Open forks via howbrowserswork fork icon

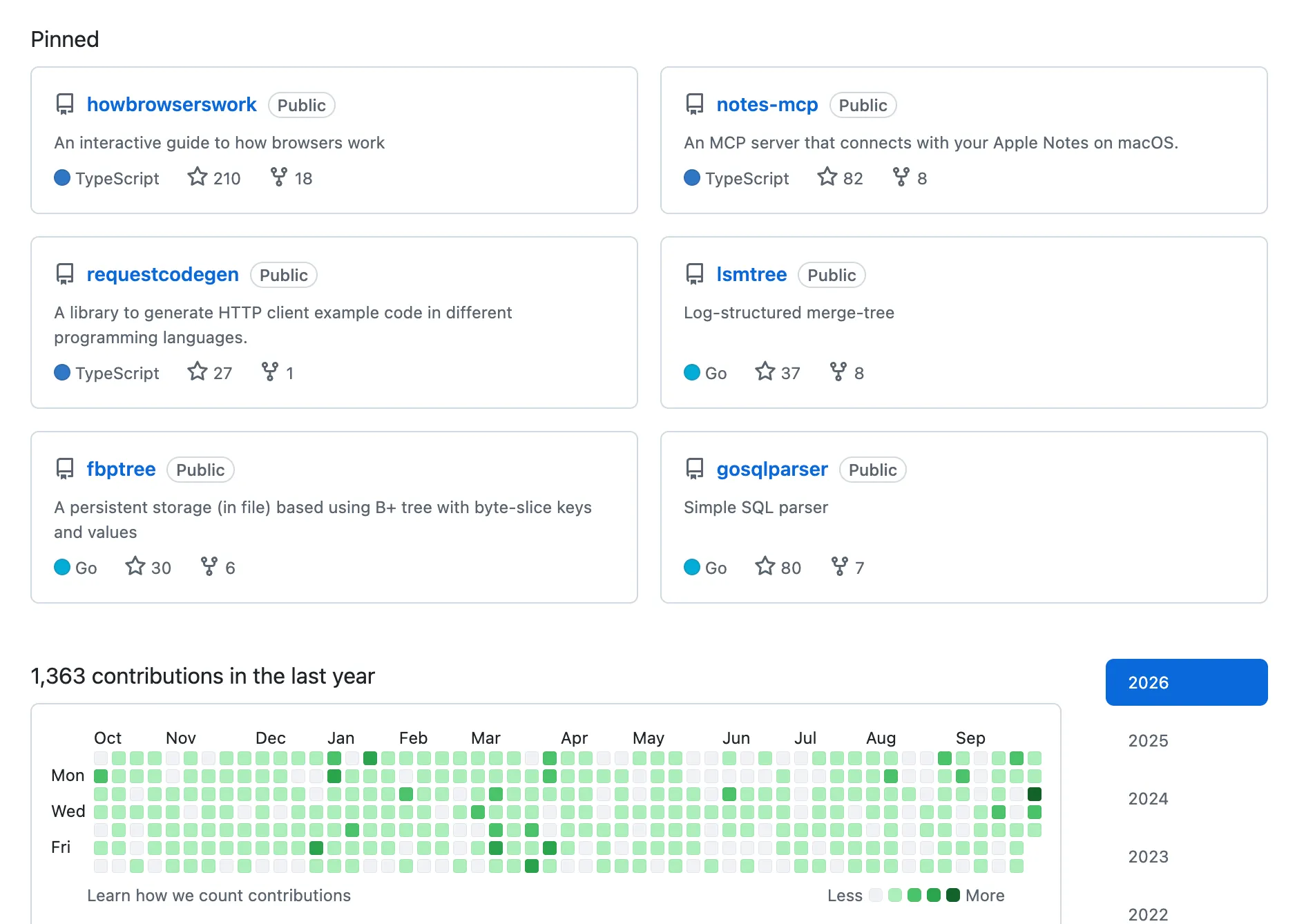coord(278,177)
